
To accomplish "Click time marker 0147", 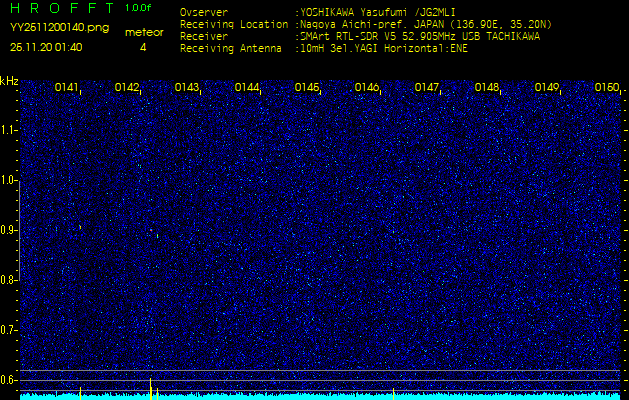I will click(x=426, y=87).
